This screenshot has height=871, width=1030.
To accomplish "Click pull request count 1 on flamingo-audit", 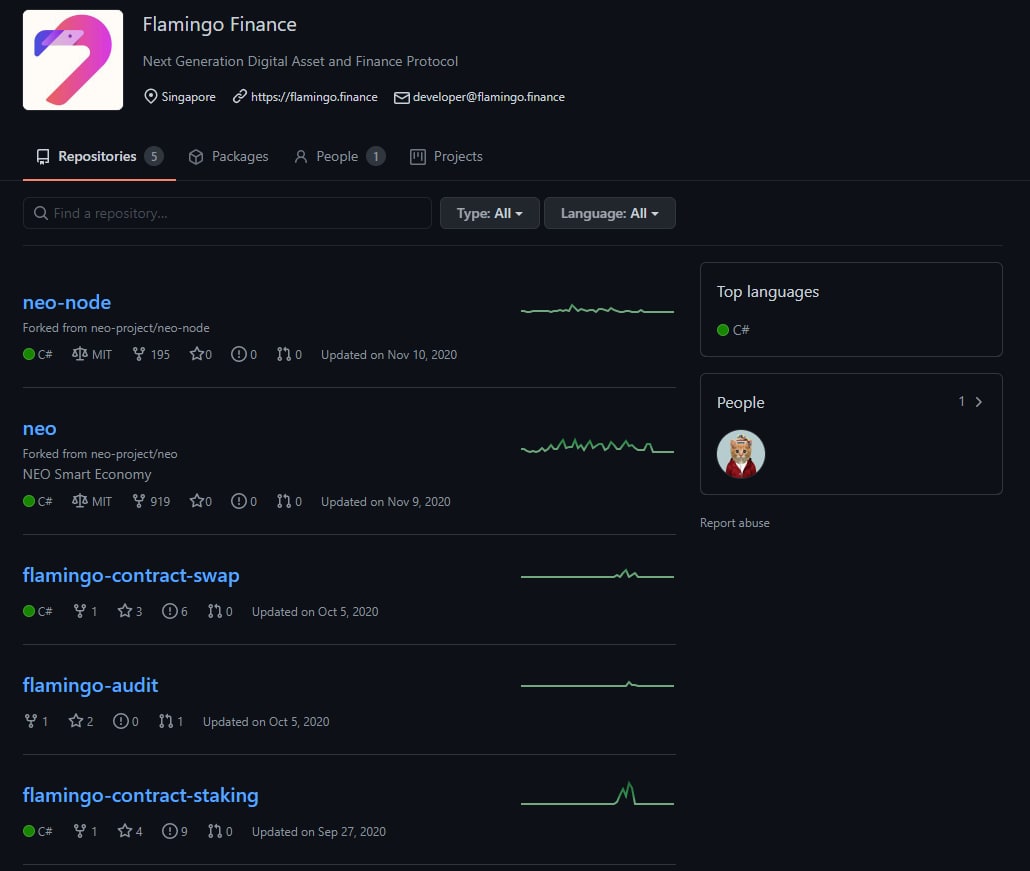I will click(180, 721).
